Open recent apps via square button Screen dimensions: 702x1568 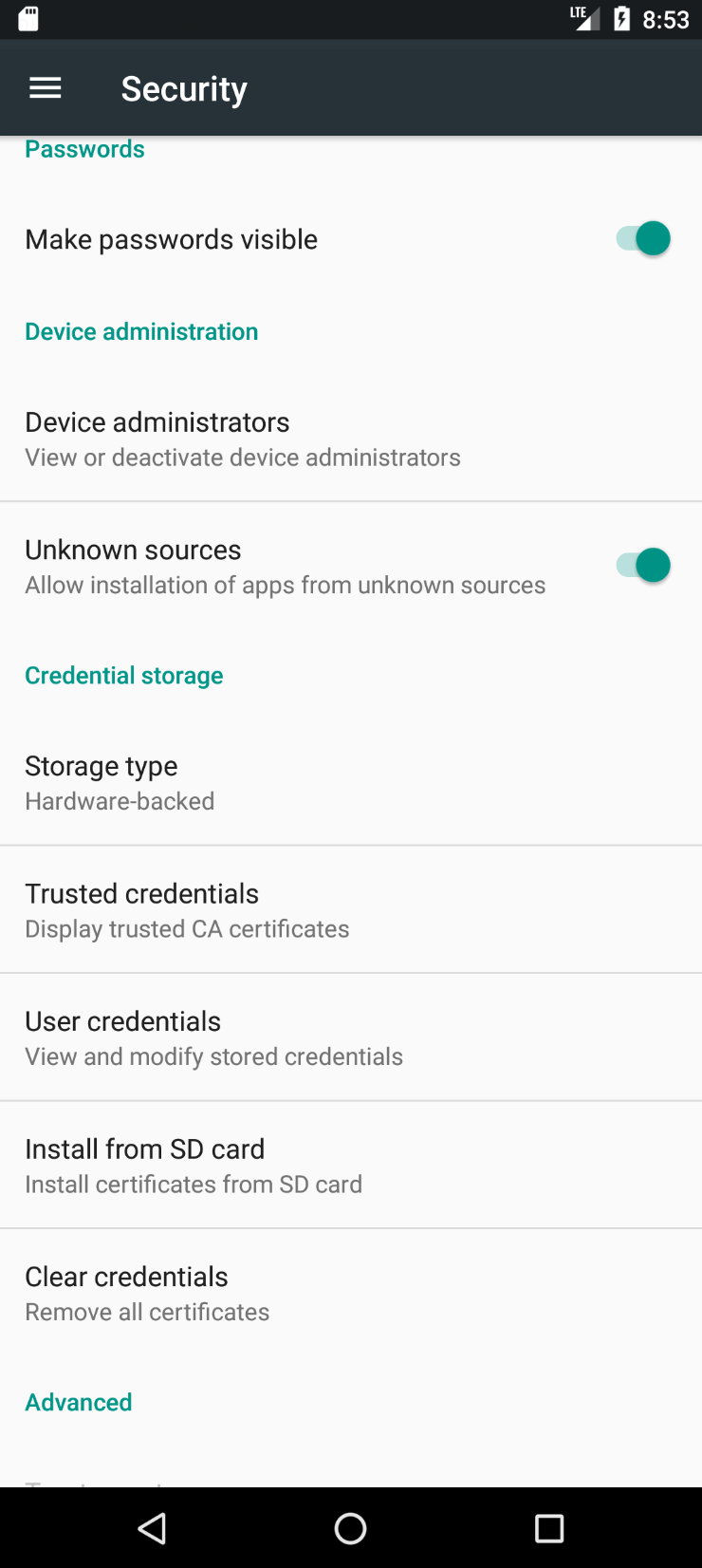coord(549,1528)
